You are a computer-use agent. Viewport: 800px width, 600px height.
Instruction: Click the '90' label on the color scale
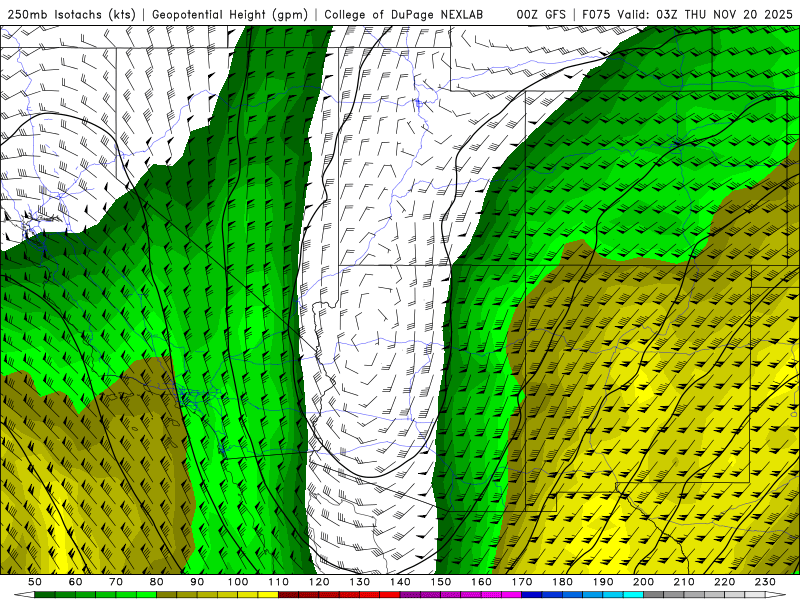pos(197,582)
